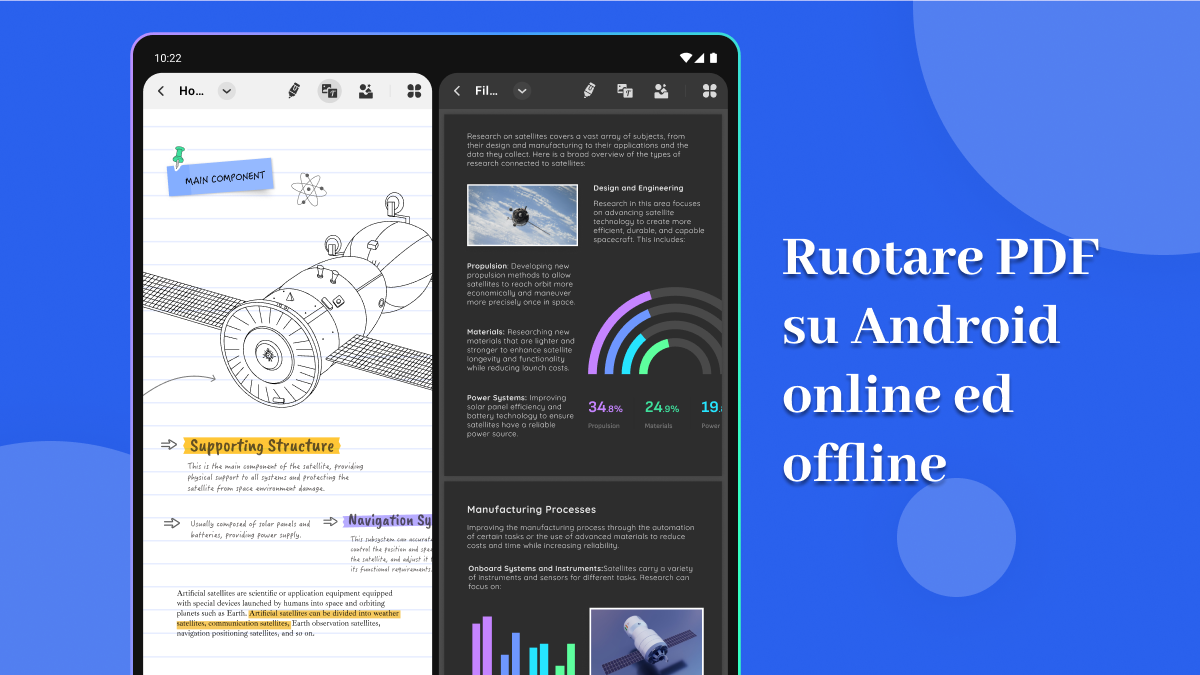
Task: Tap the image-to-text icon in the right pane toolbar
Action: click(625, 91)
